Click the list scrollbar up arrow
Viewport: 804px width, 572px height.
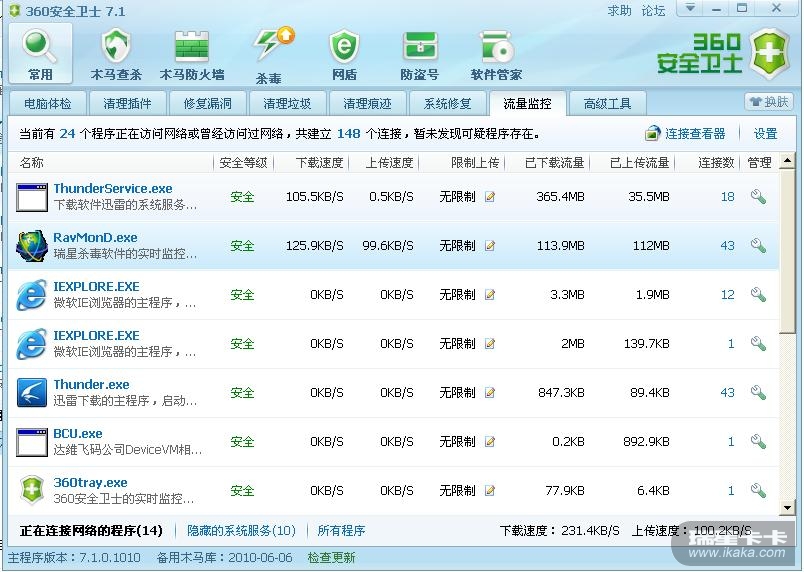(787, 161)
